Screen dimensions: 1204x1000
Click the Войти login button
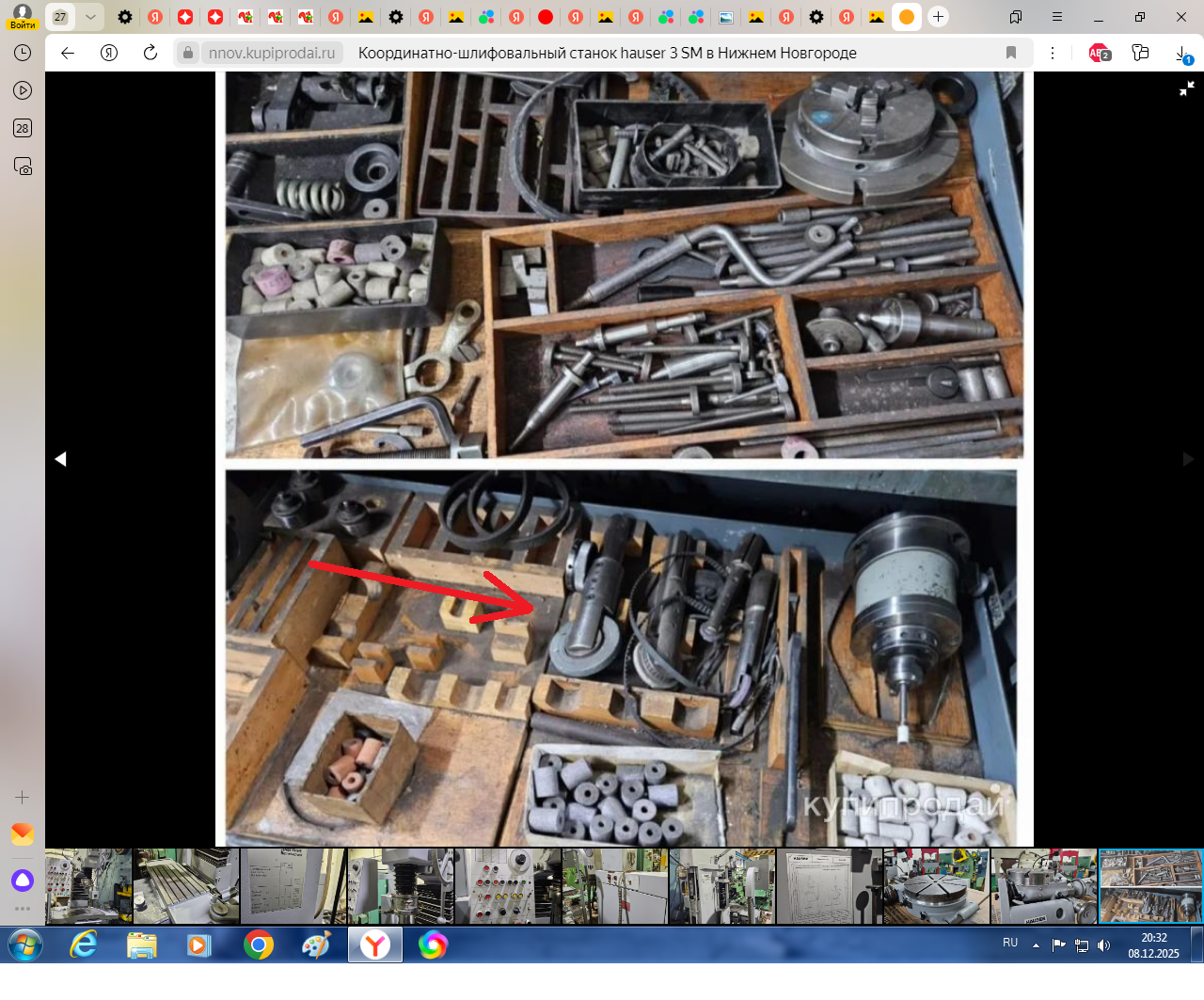23,17
